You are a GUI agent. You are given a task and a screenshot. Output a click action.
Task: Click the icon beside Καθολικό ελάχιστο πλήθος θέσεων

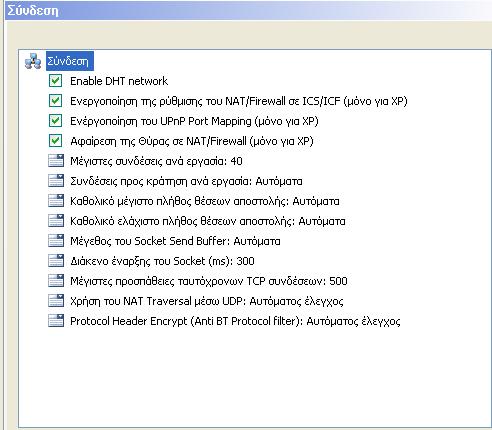[56, 221]
